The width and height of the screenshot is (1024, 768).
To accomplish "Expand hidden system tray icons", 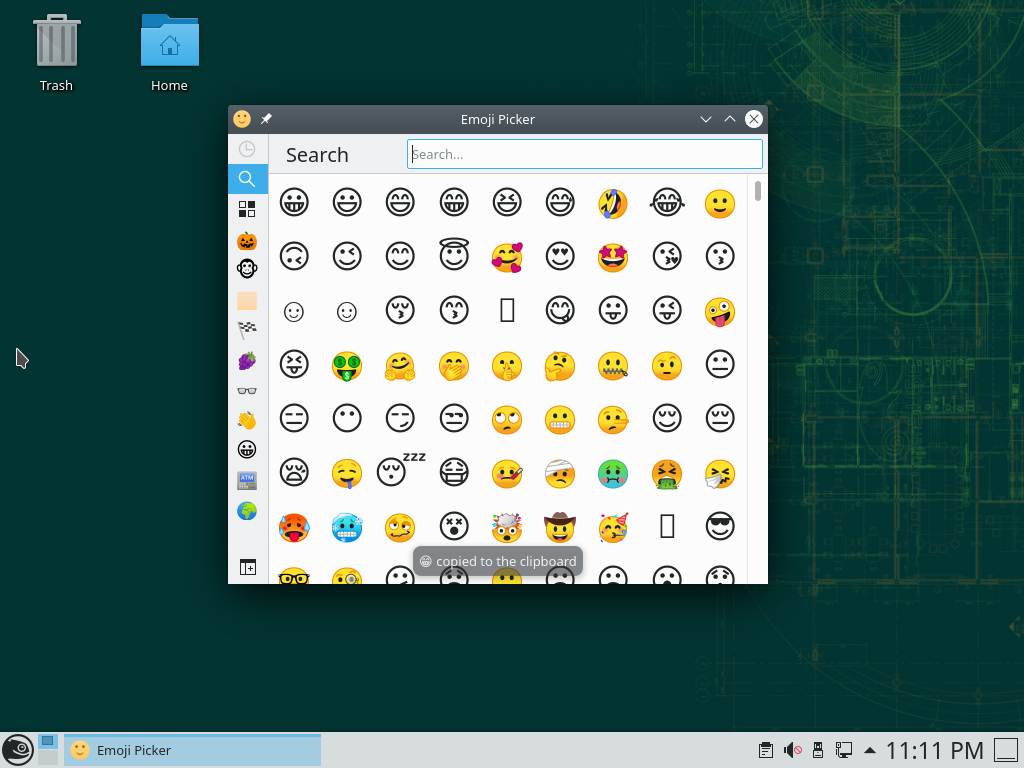I will tap(869, 749).
